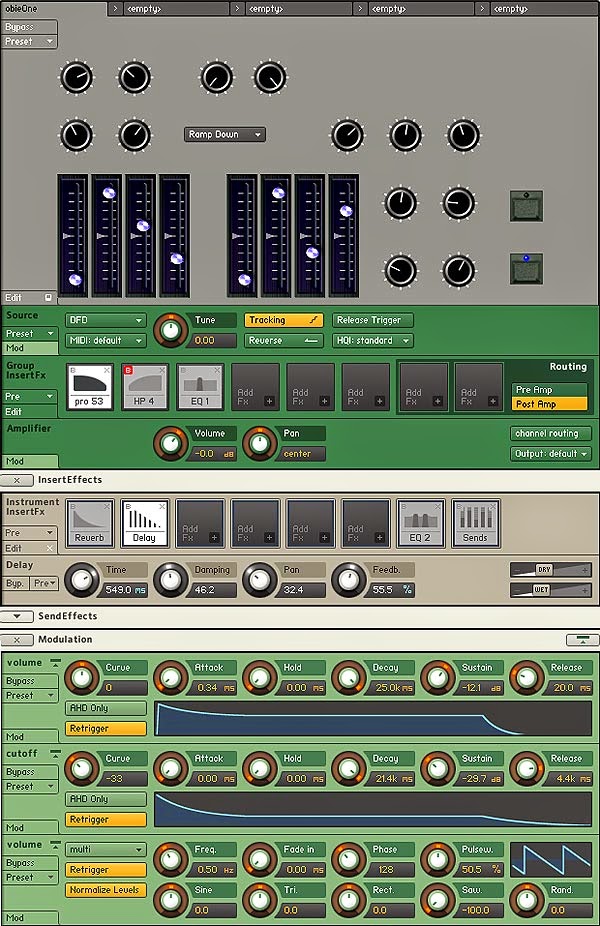The height and width of the screenshot is (926, 600).
Task: Expand the SendEffects section
Action: pyautogui.click(x=17, y=616)
